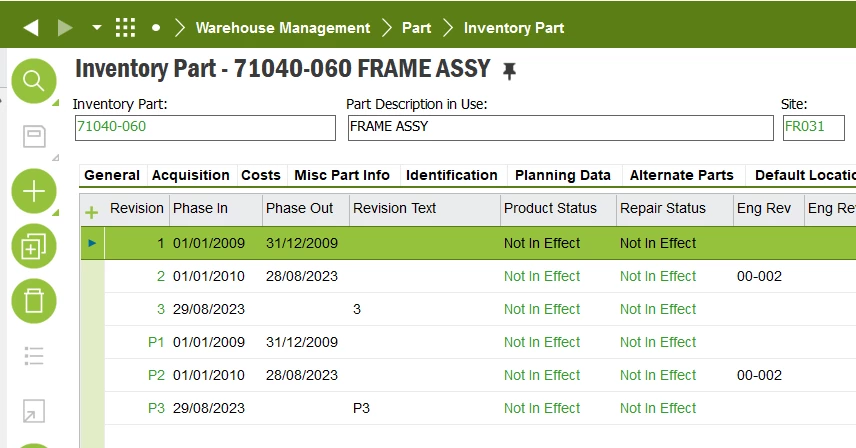Open revision P3 link
Image resolution: width=856 pixels, height=448 pixels.
(156, 408)
